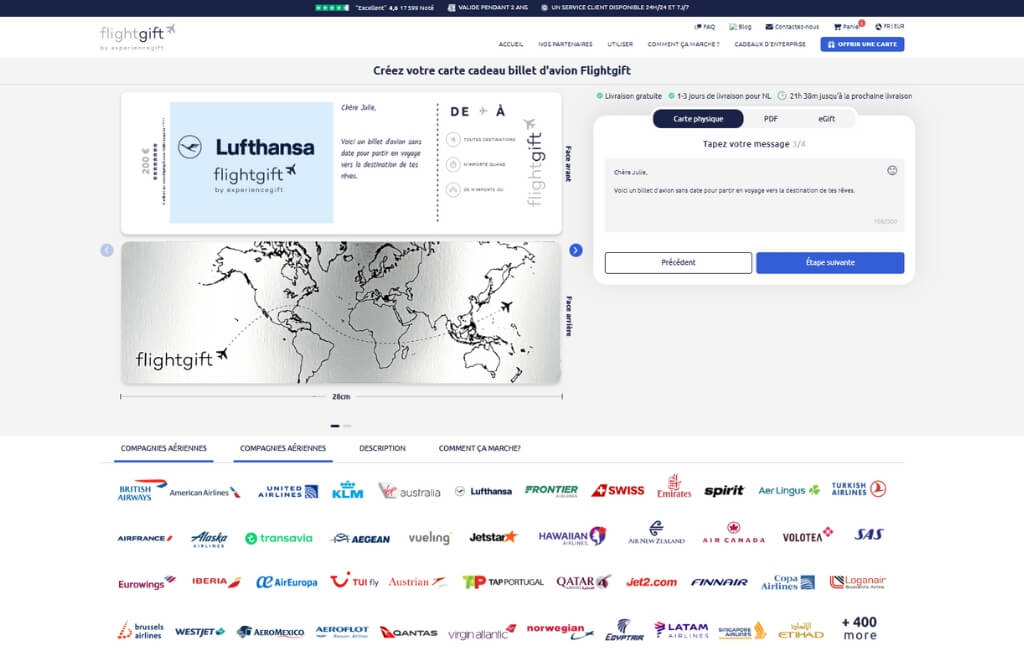1024x664 pixels.
Task: Click the Précédent button
Action: [x=678, y=263]
